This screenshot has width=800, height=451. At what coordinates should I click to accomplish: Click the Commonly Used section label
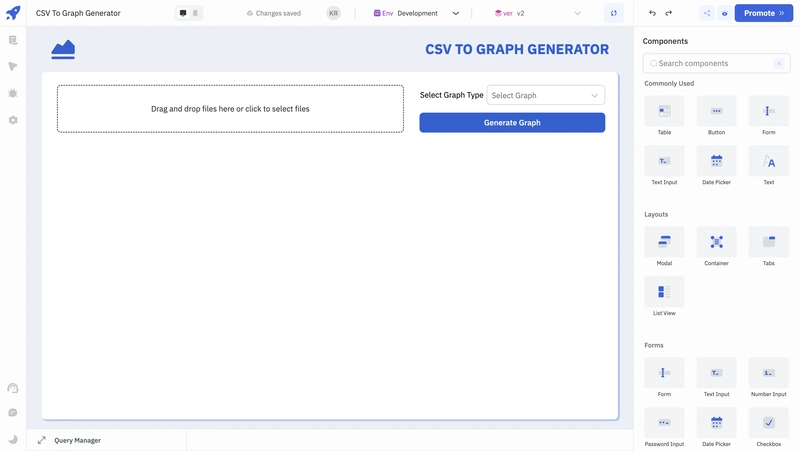point(669,83)
